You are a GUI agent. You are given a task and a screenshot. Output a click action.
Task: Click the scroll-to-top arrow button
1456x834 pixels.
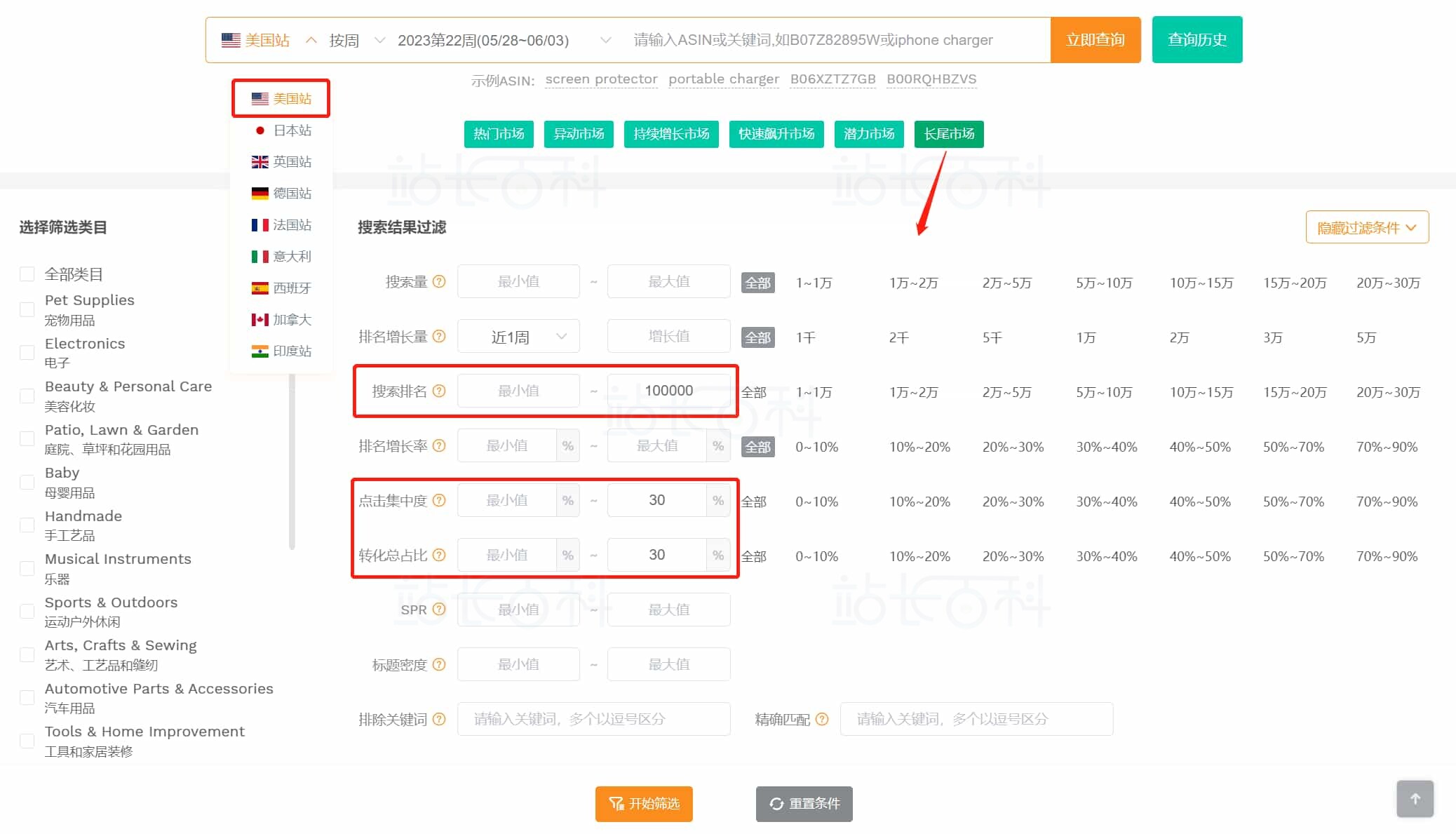click(1415, 798)
